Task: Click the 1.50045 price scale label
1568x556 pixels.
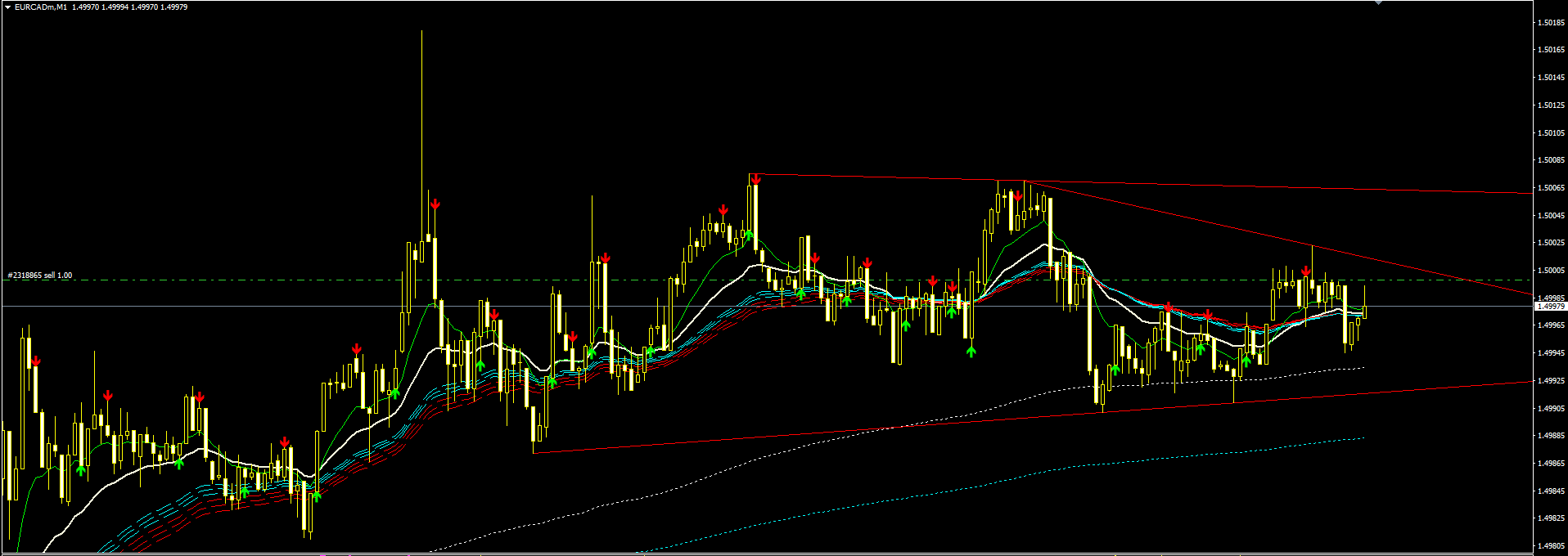Action: (1552, 216)
